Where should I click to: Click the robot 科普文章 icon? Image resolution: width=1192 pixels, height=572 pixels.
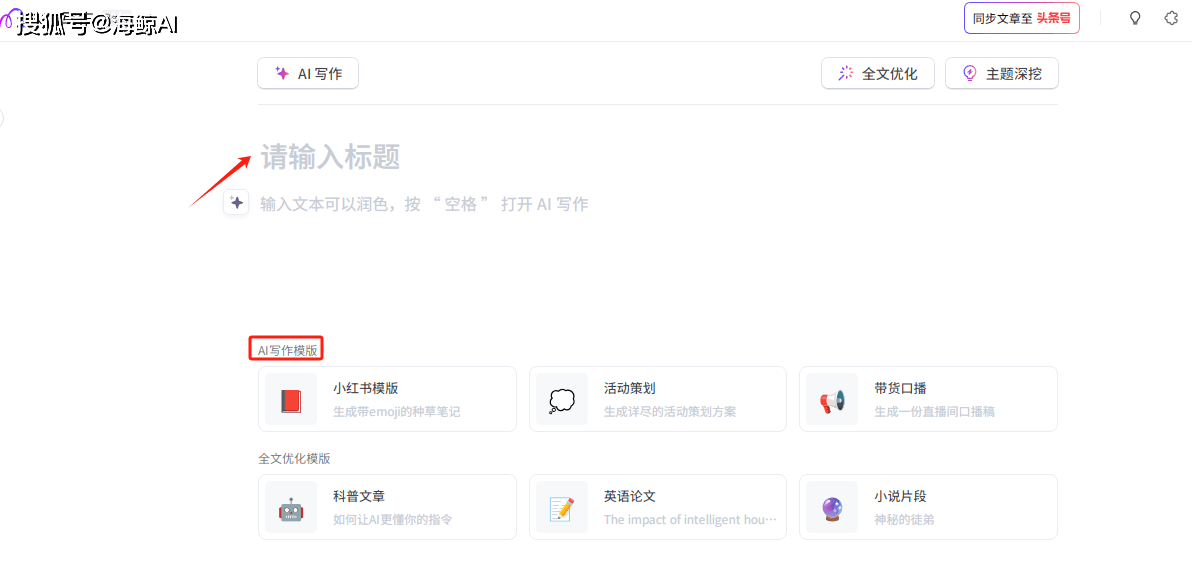pyautogui.click(x=291, y=508)
